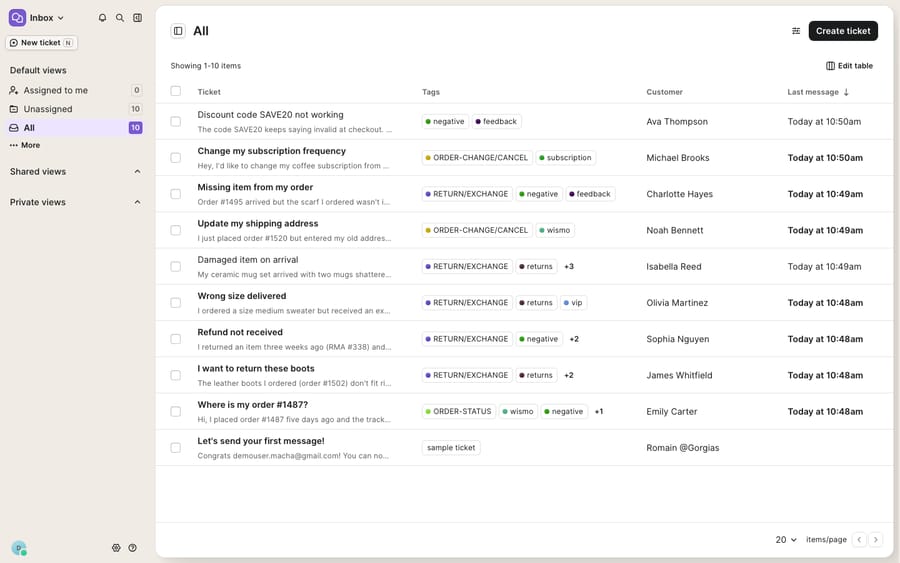Open ticket Wrong size delivered
The width and height of the screenshot is (900, 563).
click(242, 296)
